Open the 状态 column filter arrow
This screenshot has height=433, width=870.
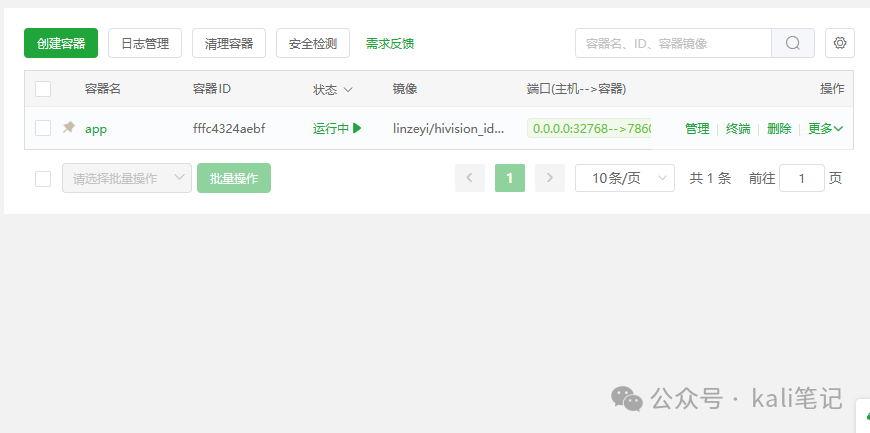(348, 90)
